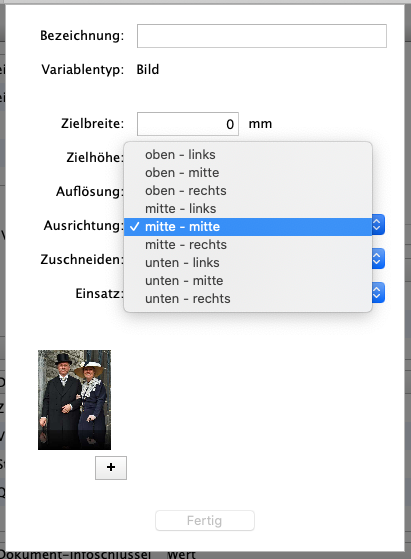
Task: Click the Auflösung label
Action: [x=89, y=191]
